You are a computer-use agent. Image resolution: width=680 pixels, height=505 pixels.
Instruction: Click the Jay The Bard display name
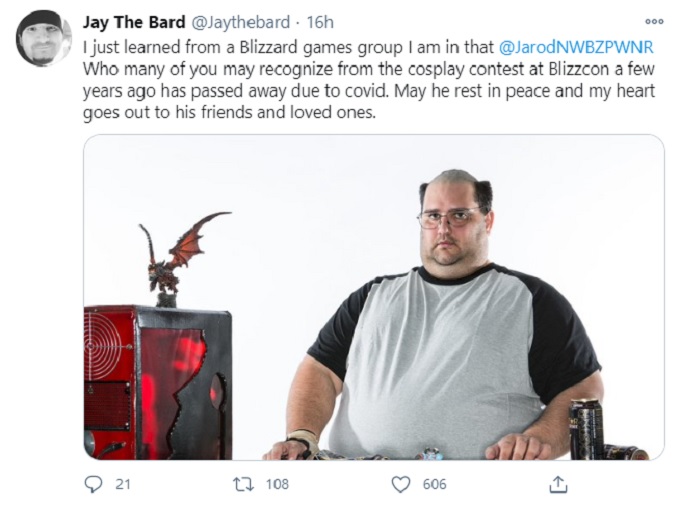click(x=134, y=22)
